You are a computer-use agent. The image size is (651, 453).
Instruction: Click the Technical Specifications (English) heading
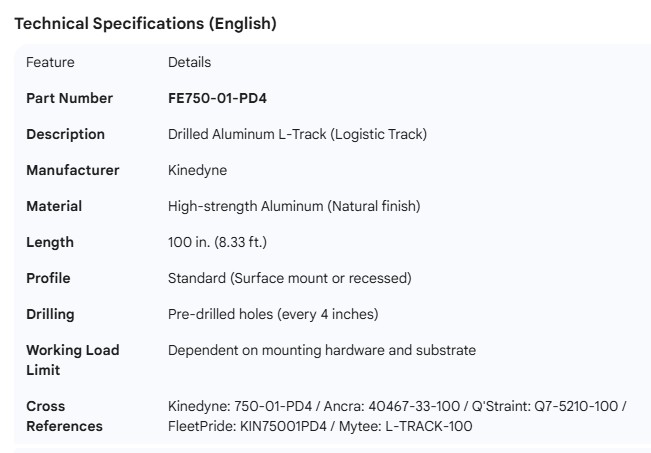click(x=145, y=24)
